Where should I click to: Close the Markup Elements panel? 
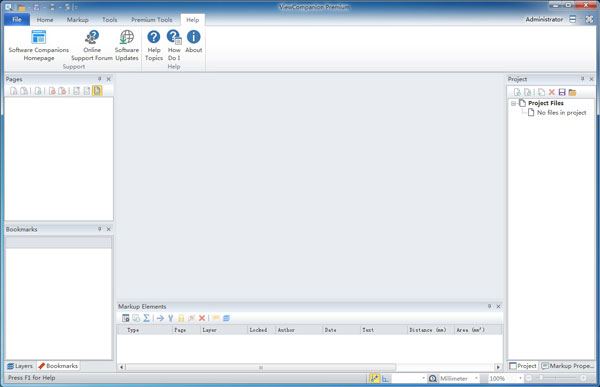coord(499,307)
